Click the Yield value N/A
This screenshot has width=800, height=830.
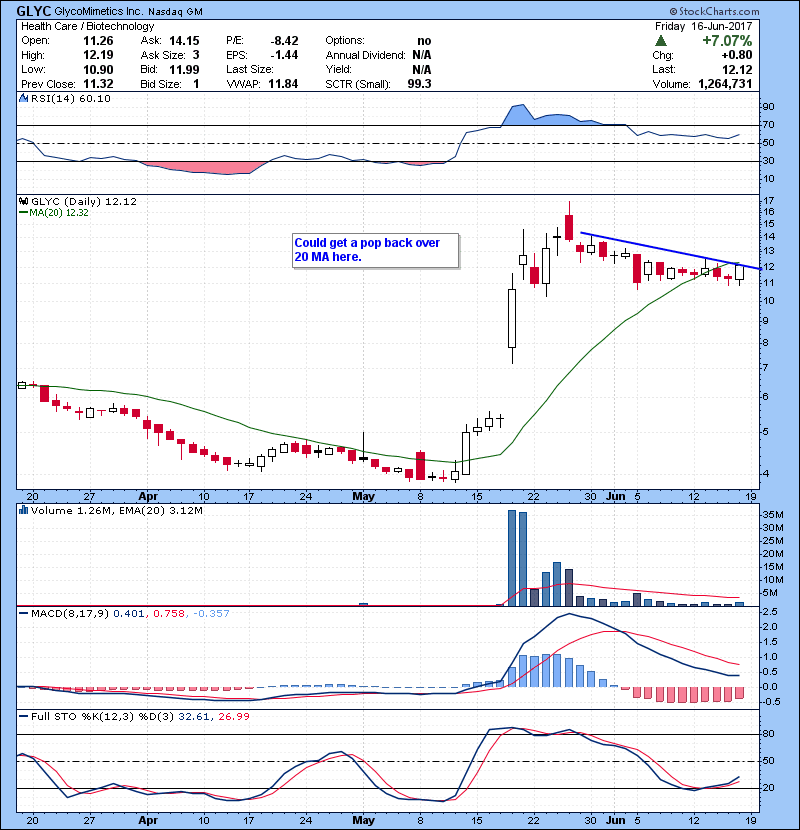click(422, 69)
